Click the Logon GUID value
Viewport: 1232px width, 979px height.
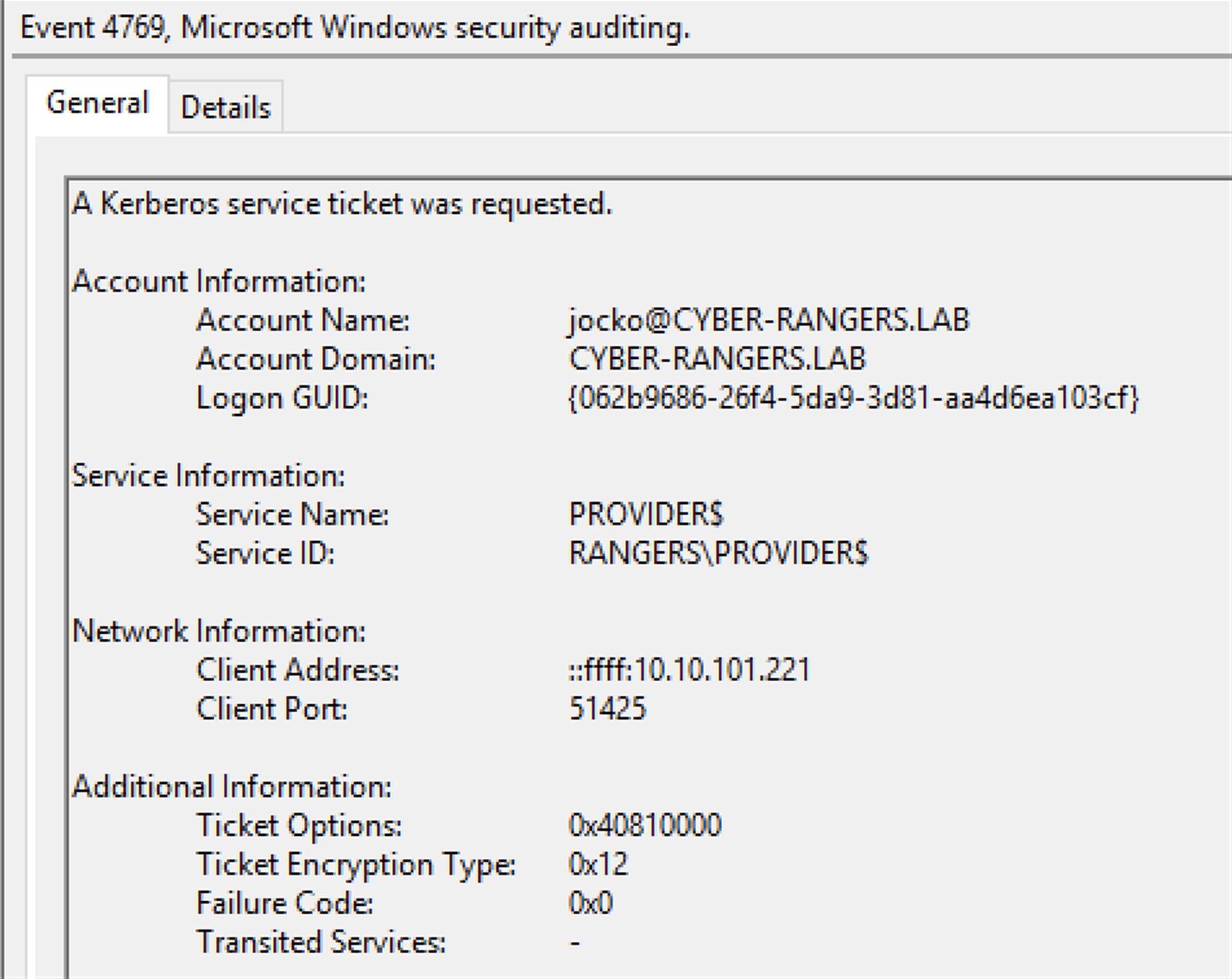(853, 397)
